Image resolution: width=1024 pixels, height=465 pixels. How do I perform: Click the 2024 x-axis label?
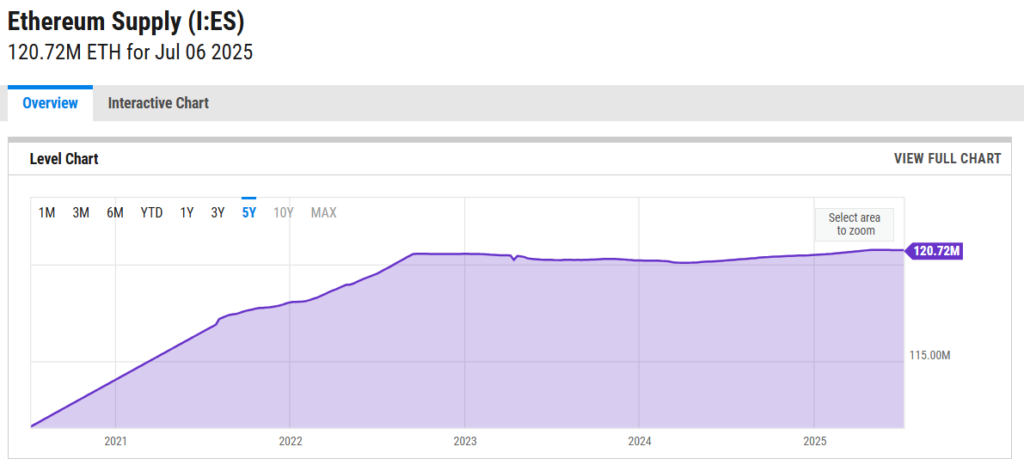pyautogui.click(x=640, y=441)
